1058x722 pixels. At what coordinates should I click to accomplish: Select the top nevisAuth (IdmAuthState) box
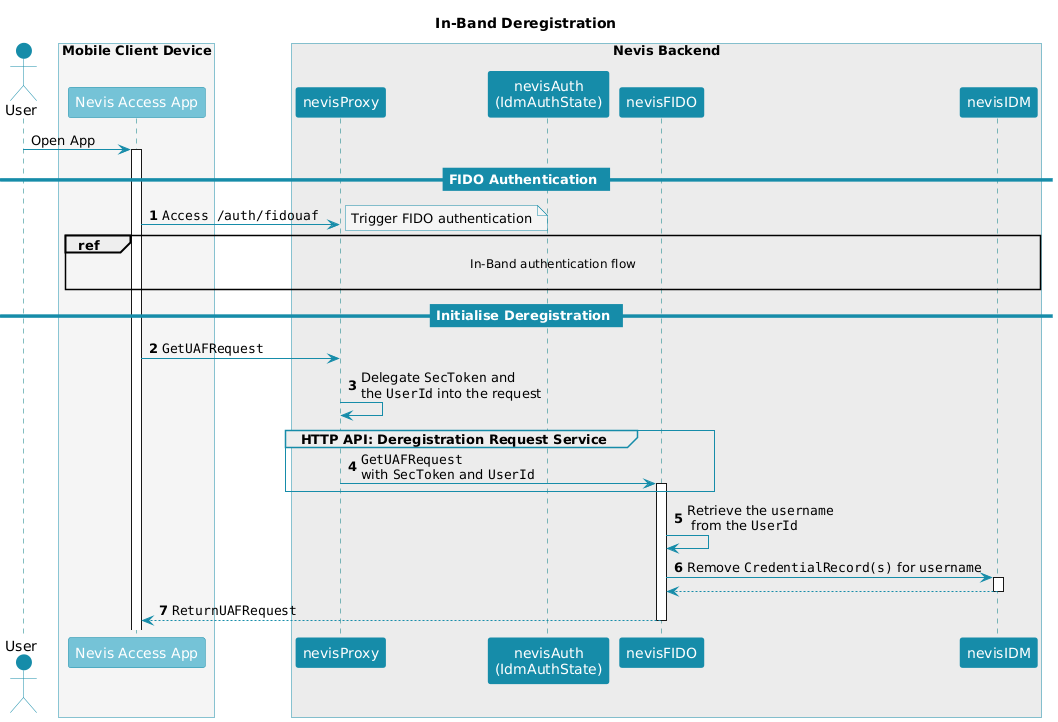pyautogui.click(x=549, y=94)
